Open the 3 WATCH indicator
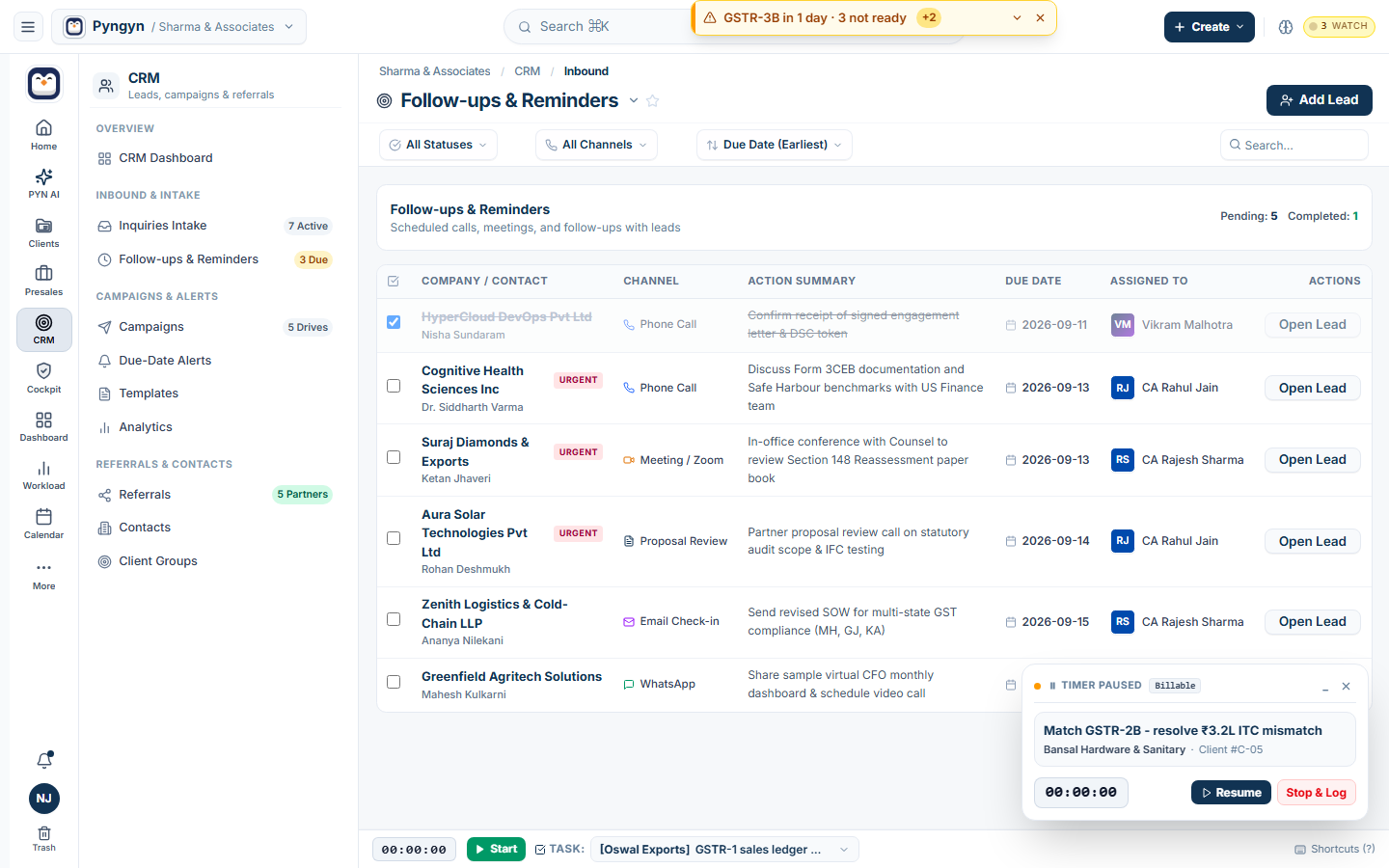1389x868 pixels. click(1339, 27)
